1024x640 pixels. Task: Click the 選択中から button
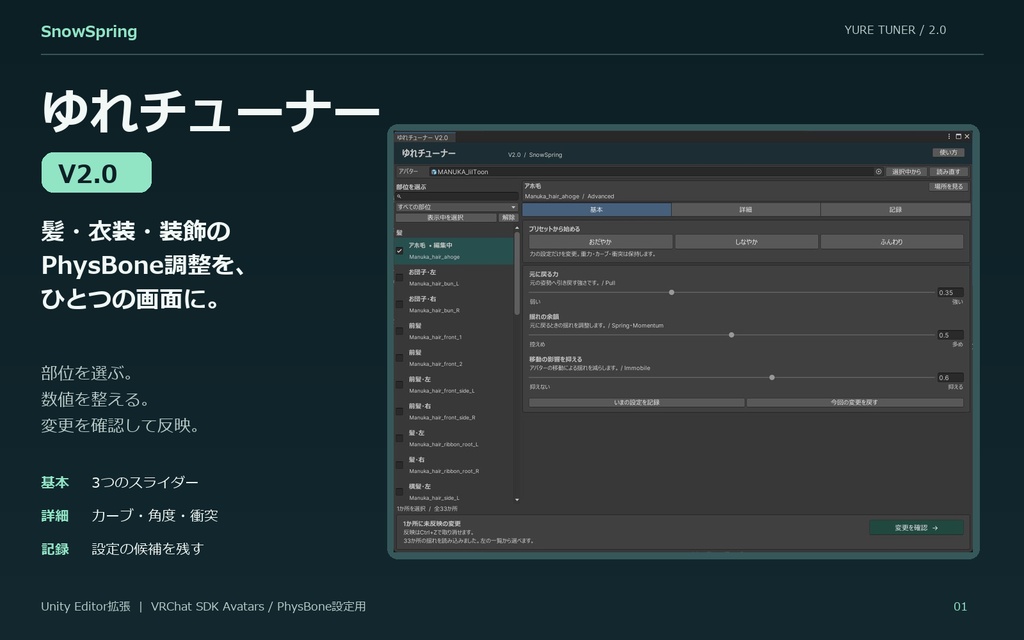coord(906,172)
